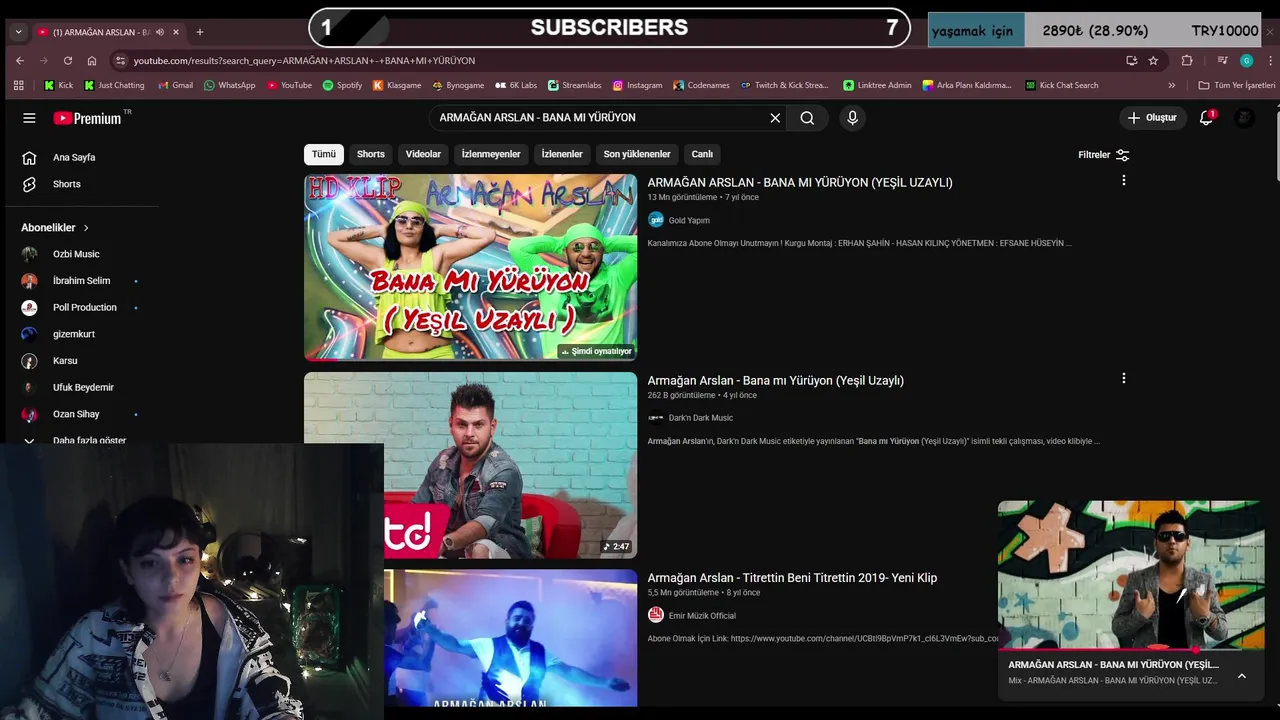Click the miniplayer video preview
Viewport: 1280px width, 720px height.
click(x=1131, y=575)
